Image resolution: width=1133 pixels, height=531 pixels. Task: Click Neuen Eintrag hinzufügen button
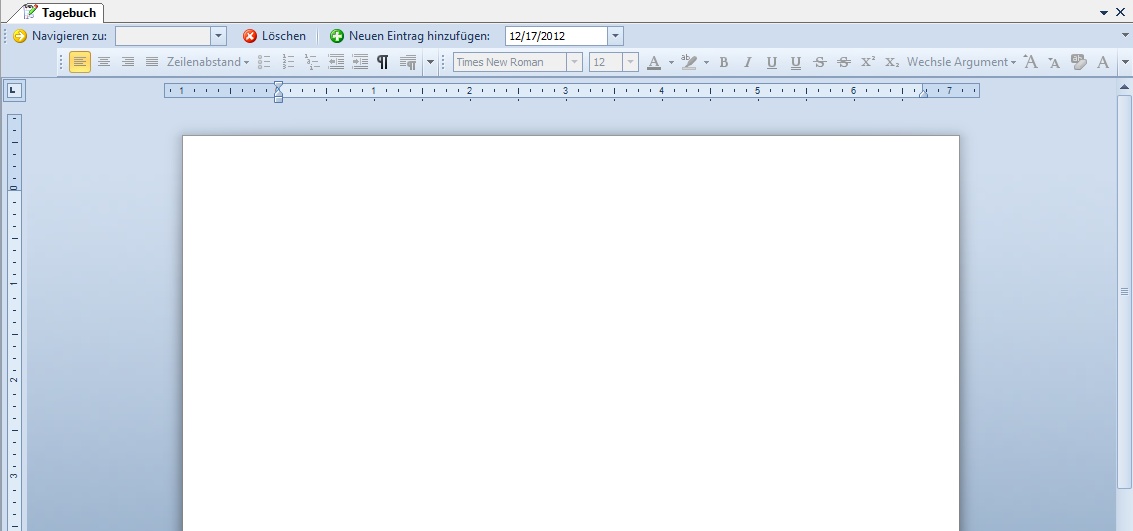tap(410, 36)
